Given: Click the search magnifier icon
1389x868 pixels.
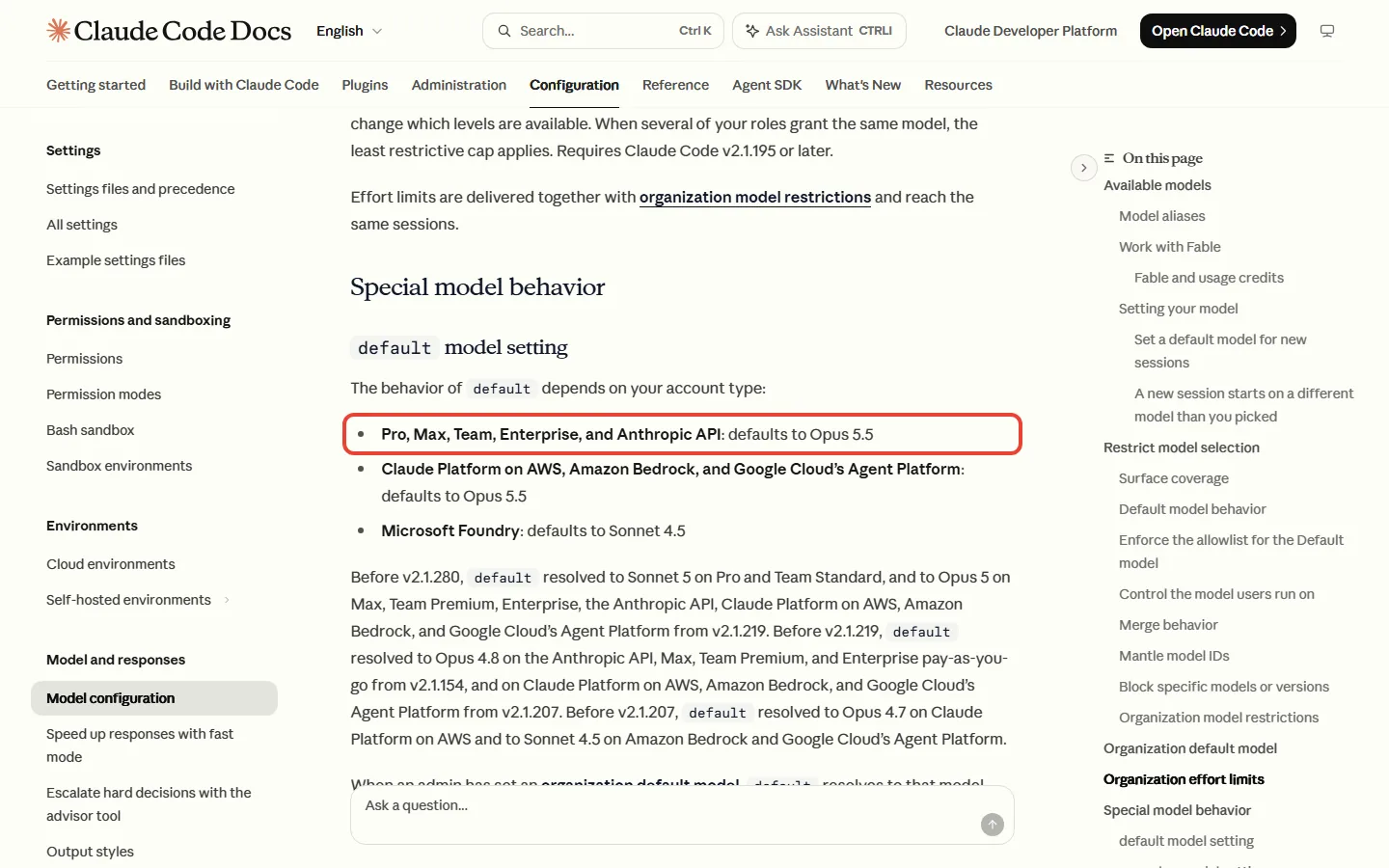Looking at the screenshot, I should tap(504, 31).
